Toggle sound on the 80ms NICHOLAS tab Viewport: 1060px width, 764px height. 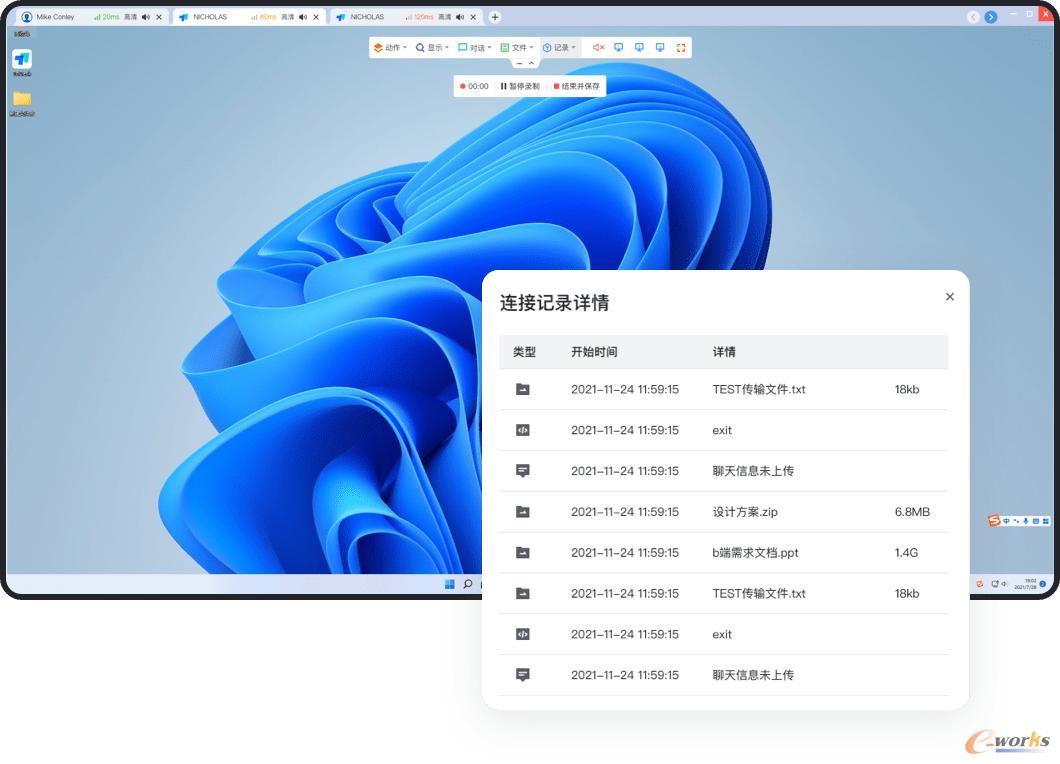point(303,17)
